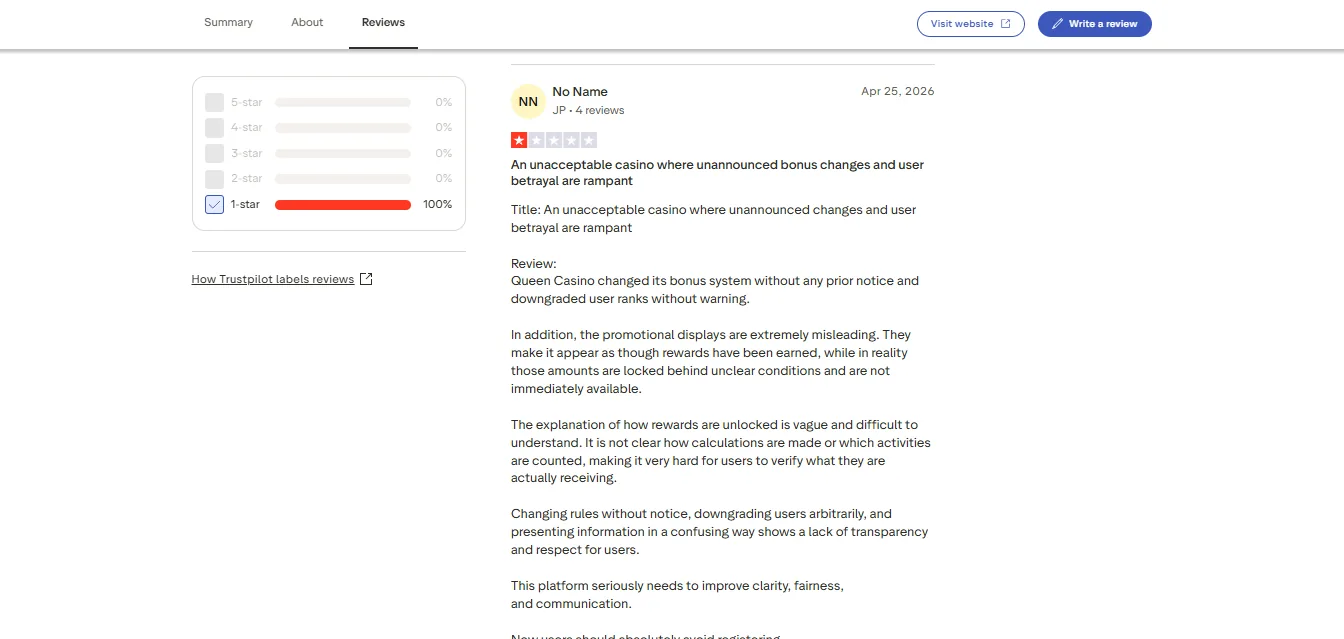The image size is (1344, 639).
Task: Open the No Name reviewer profile
Action: [580, 92]
